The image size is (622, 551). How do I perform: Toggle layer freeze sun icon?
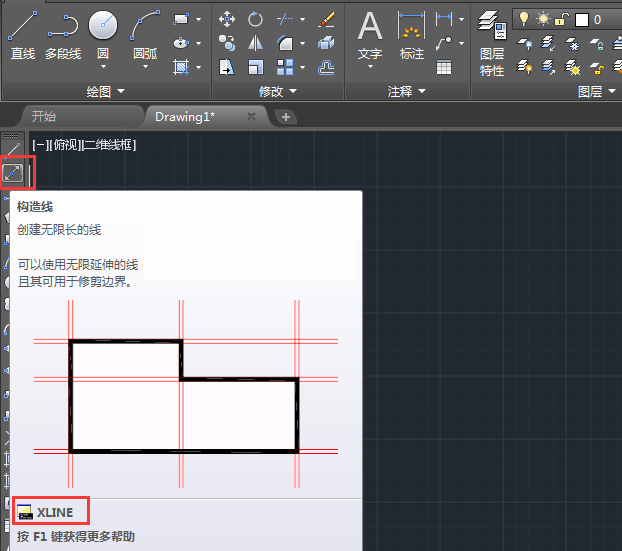[x=543, y=19]
